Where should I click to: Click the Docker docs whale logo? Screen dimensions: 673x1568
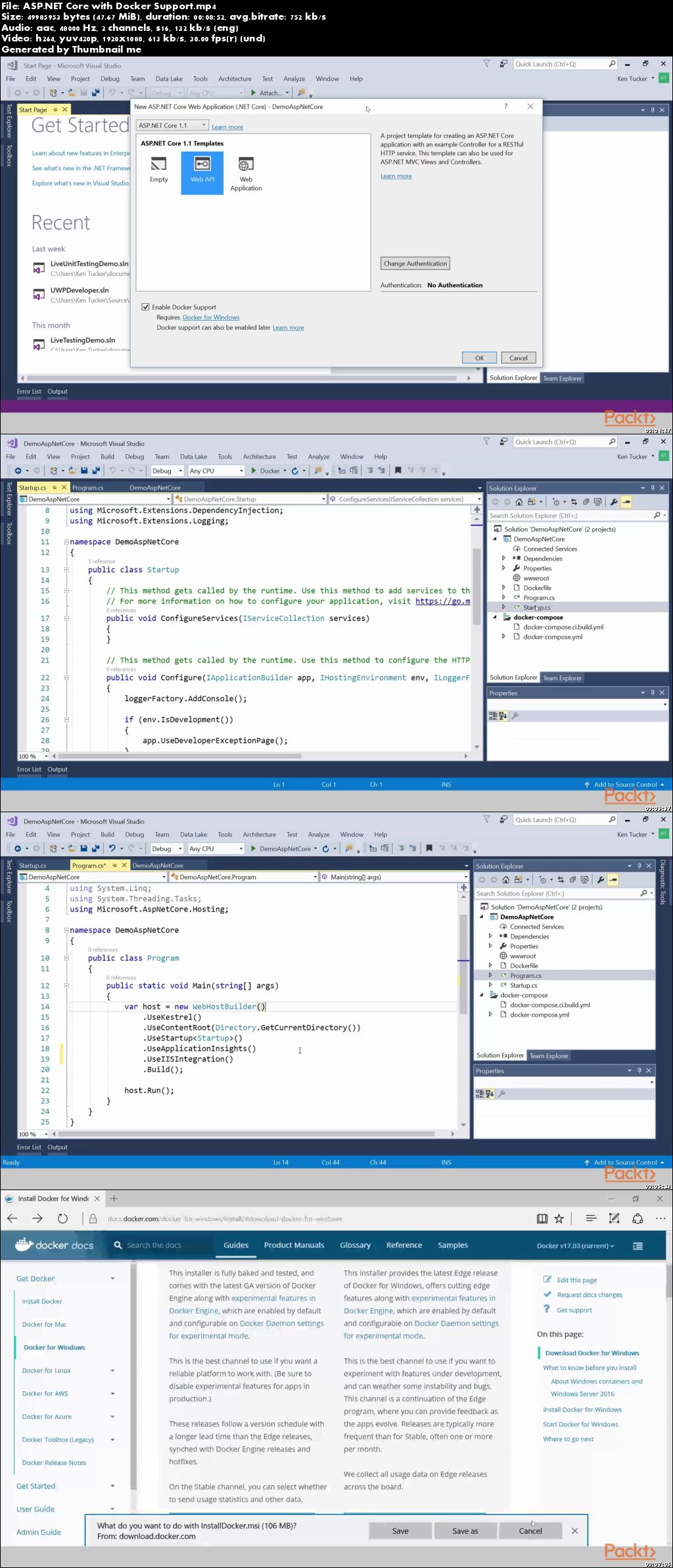pyautogui.click(x=24, y=1244)
